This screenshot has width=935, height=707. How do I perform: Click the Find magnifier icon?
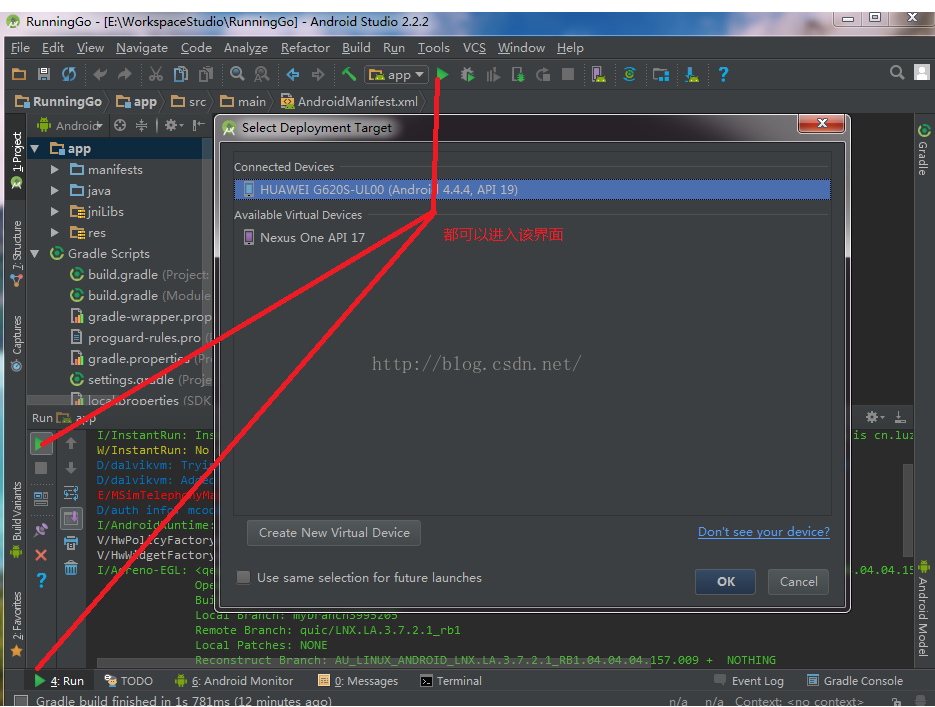(237, 74)
